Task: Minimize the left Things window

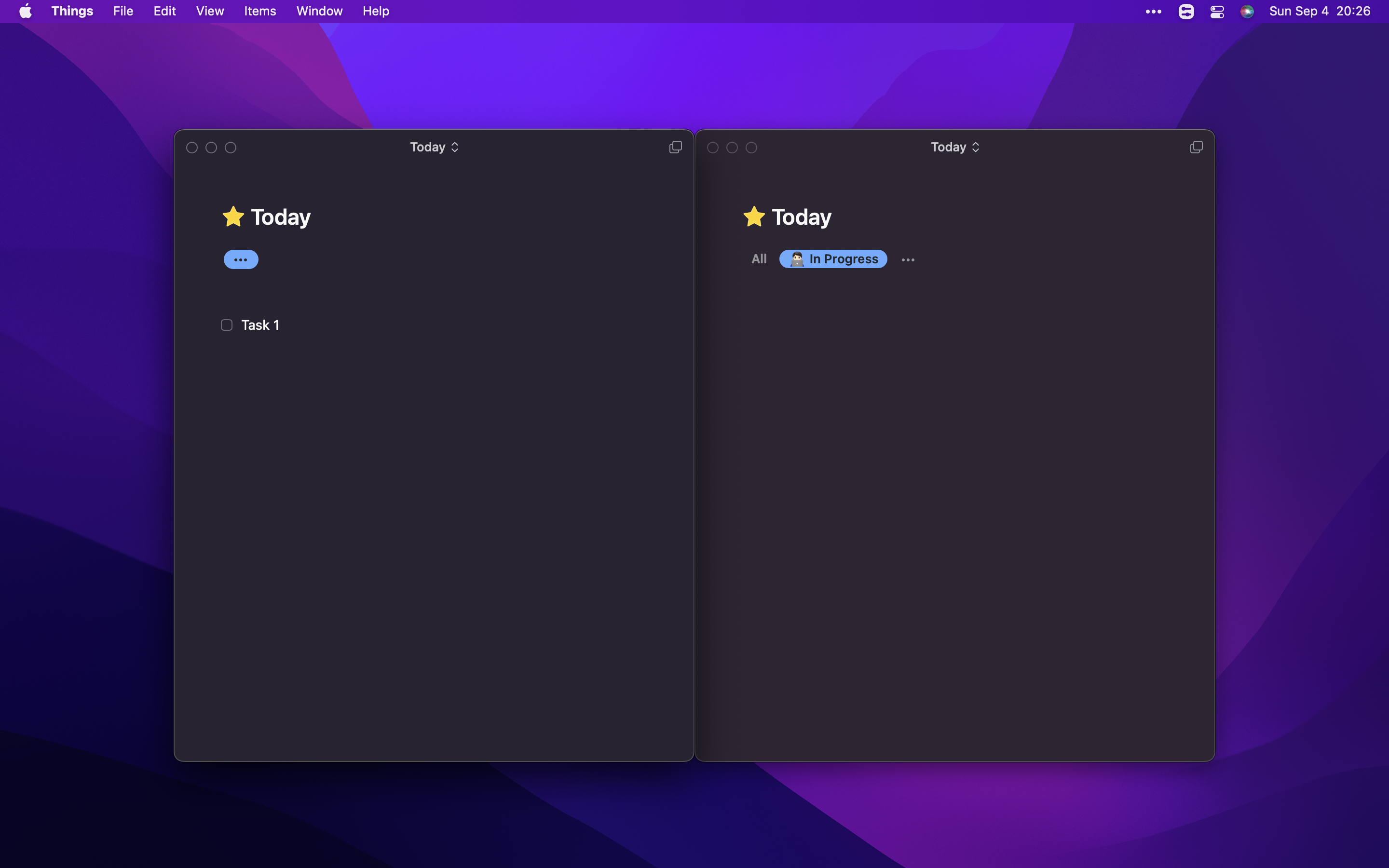Action: pos(211,148)
